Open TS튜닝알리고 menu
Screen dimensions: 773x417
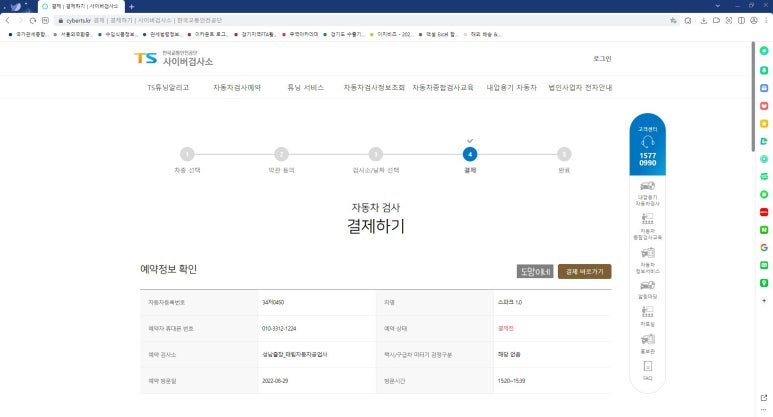pos(168,87)
